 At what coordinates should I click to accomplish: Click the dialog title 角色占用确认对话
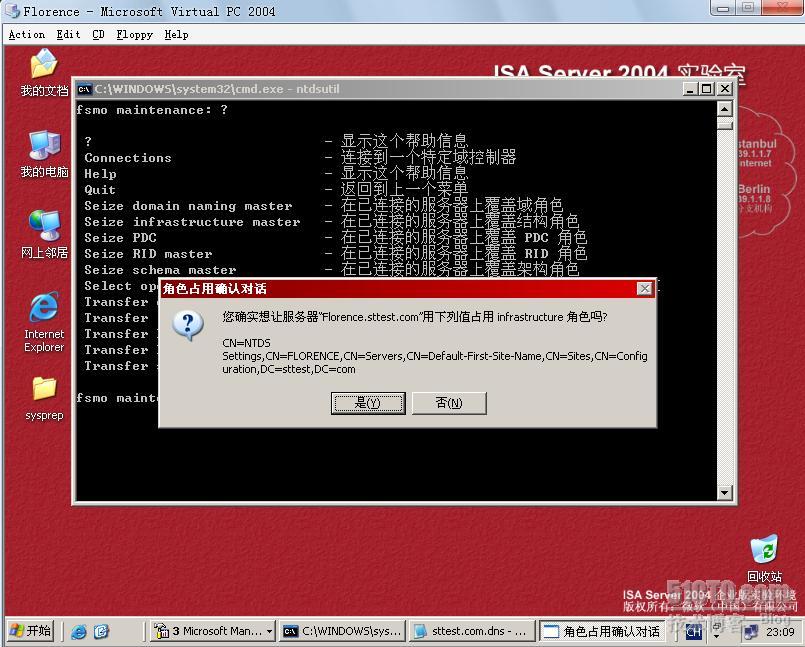[215, 289]
